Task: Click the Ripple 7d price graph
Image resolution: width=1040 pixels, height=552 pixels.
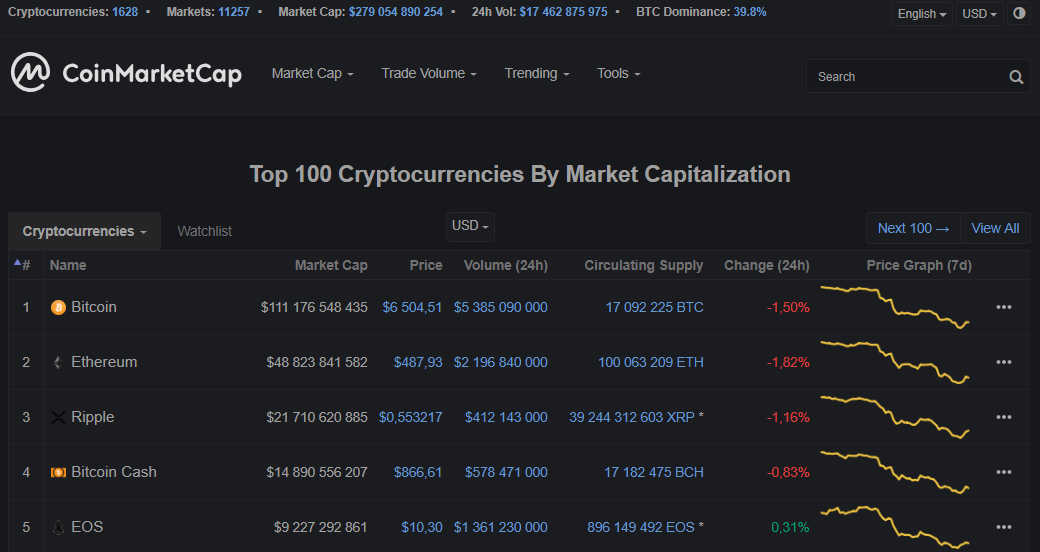Action: tap(895, 417)
